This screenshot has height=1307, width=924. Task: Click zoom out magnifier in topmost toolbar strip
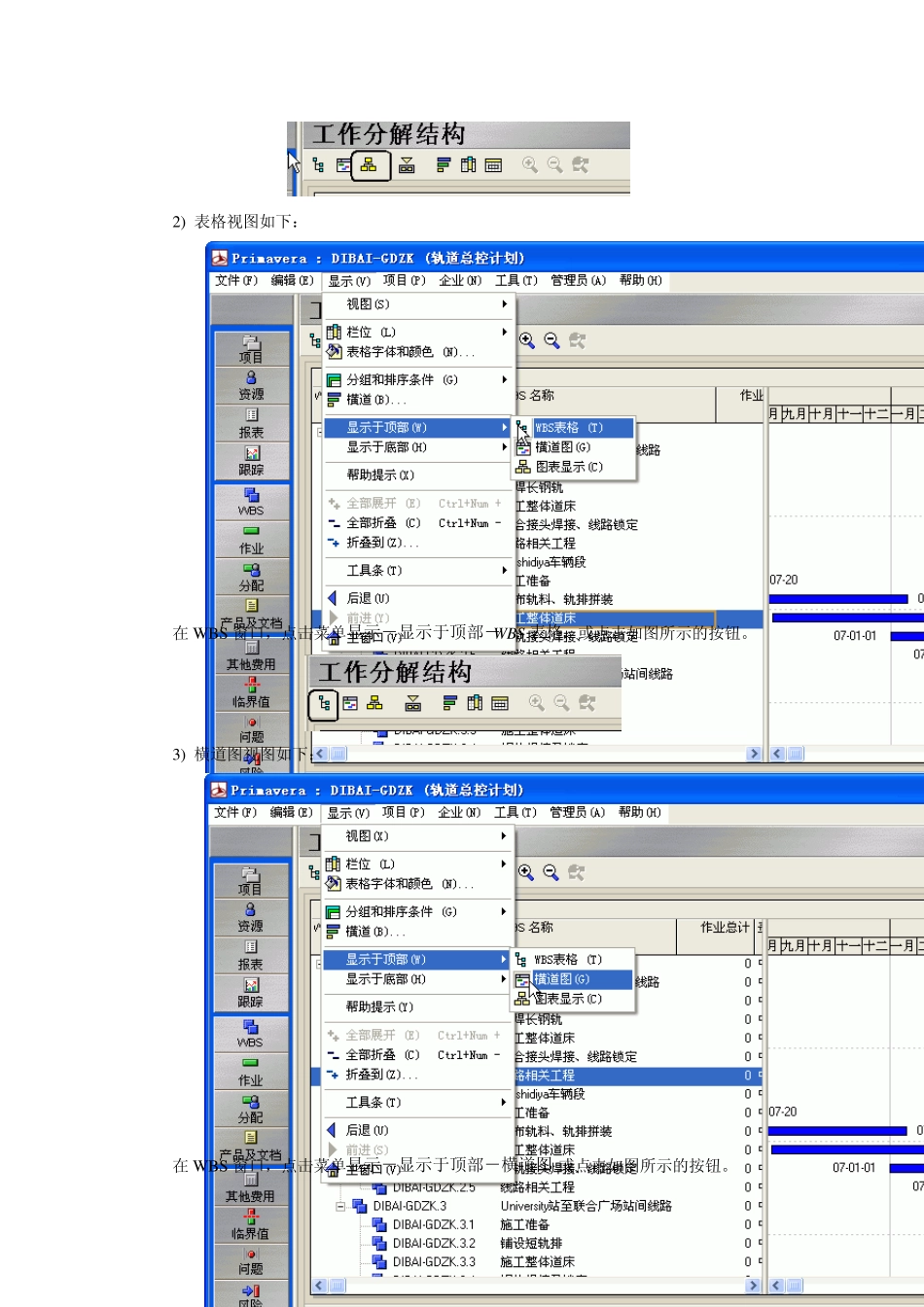click(x=555, y=165)
